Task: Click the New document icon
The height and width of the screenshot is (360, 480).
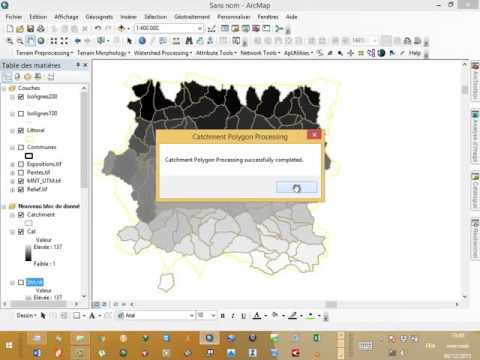Action: coord(10,29)
